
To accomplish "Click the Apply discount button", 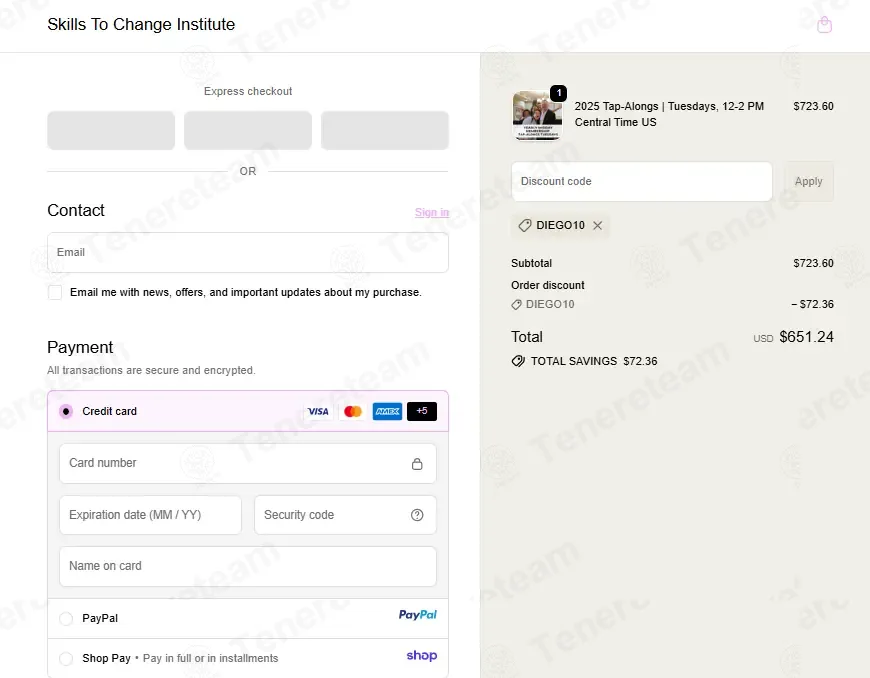I will tap(808, 181).
